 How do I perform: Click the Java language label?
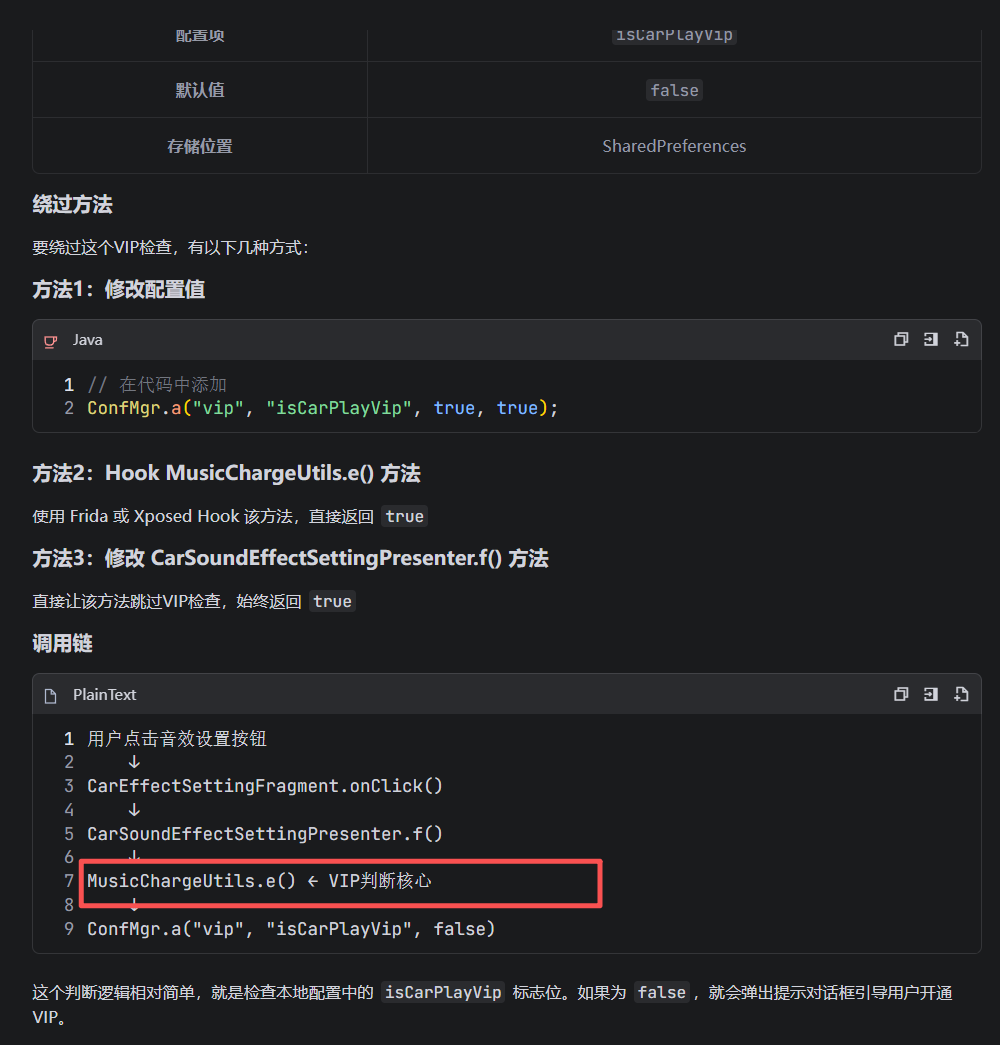(87, 340)
